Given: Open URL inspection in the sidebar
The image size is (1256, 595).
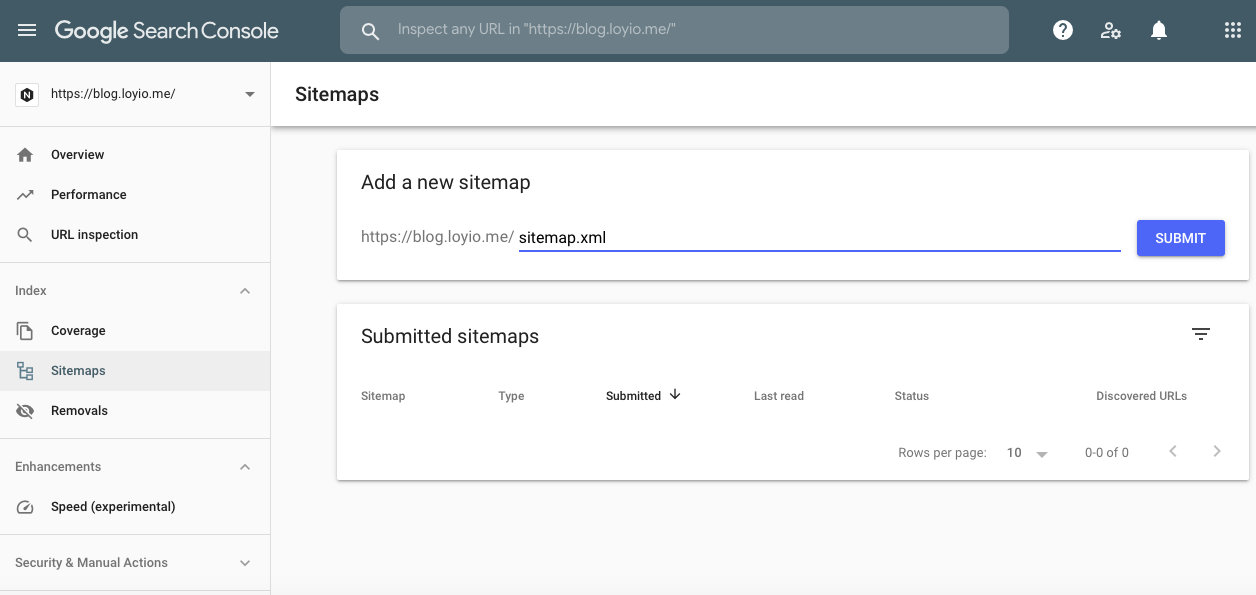Looking at the screenshot, I should click(135, 235).
